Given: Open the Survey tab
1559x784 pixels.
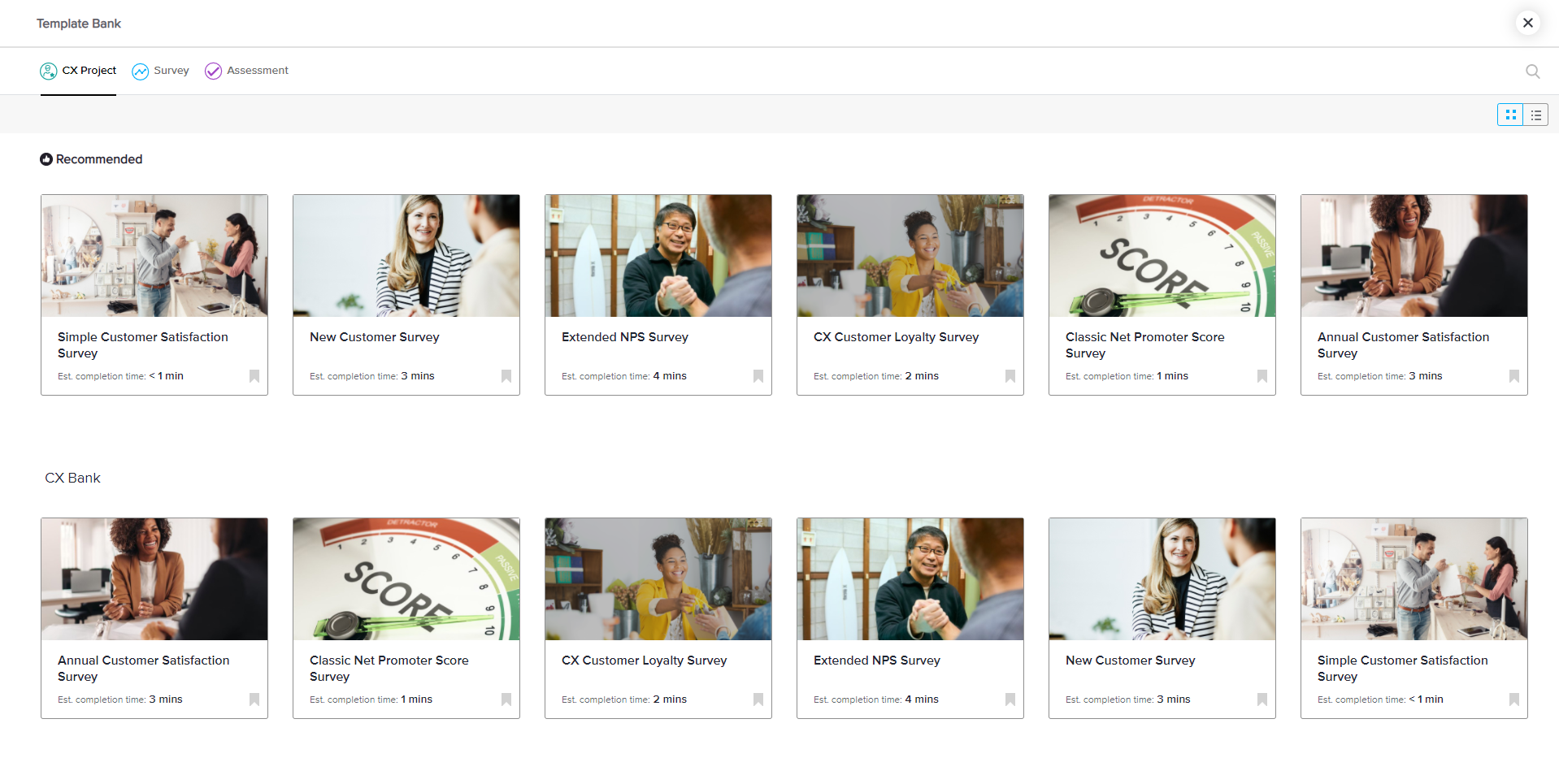Looking at the screenshot, I should click(160, 71).
